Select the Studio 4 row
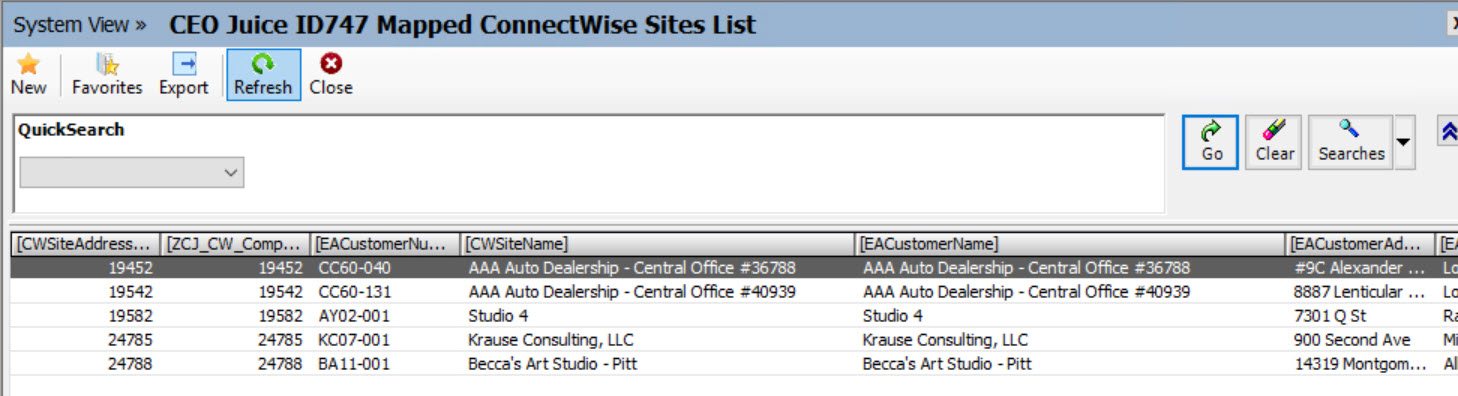Screen dimensions: 1458x396 [734, 316]
